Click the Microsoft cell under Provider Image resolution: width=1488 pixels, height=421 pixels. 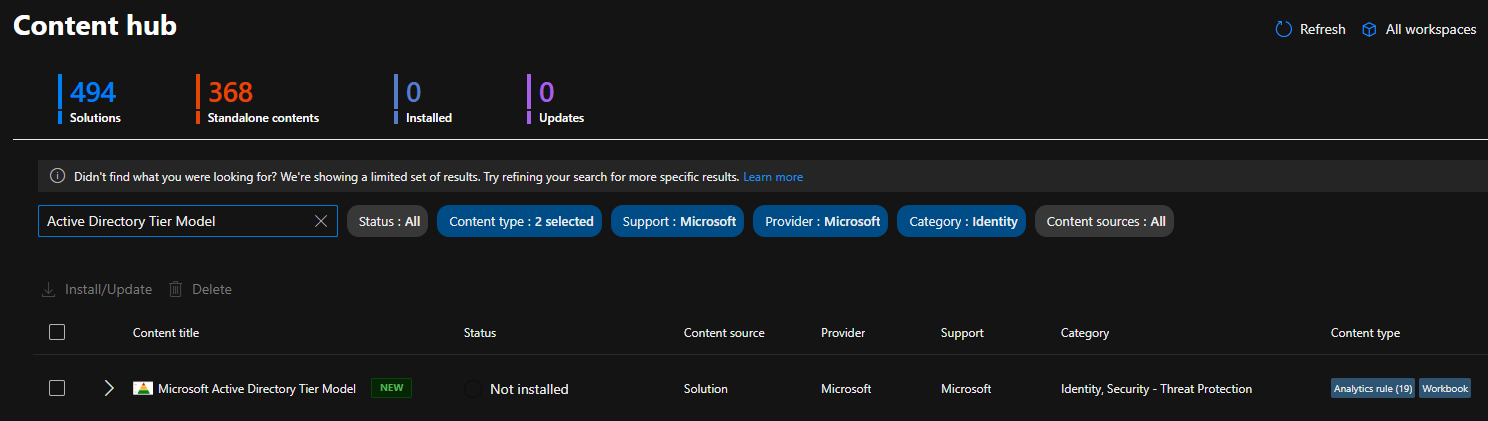coord(846,388)
